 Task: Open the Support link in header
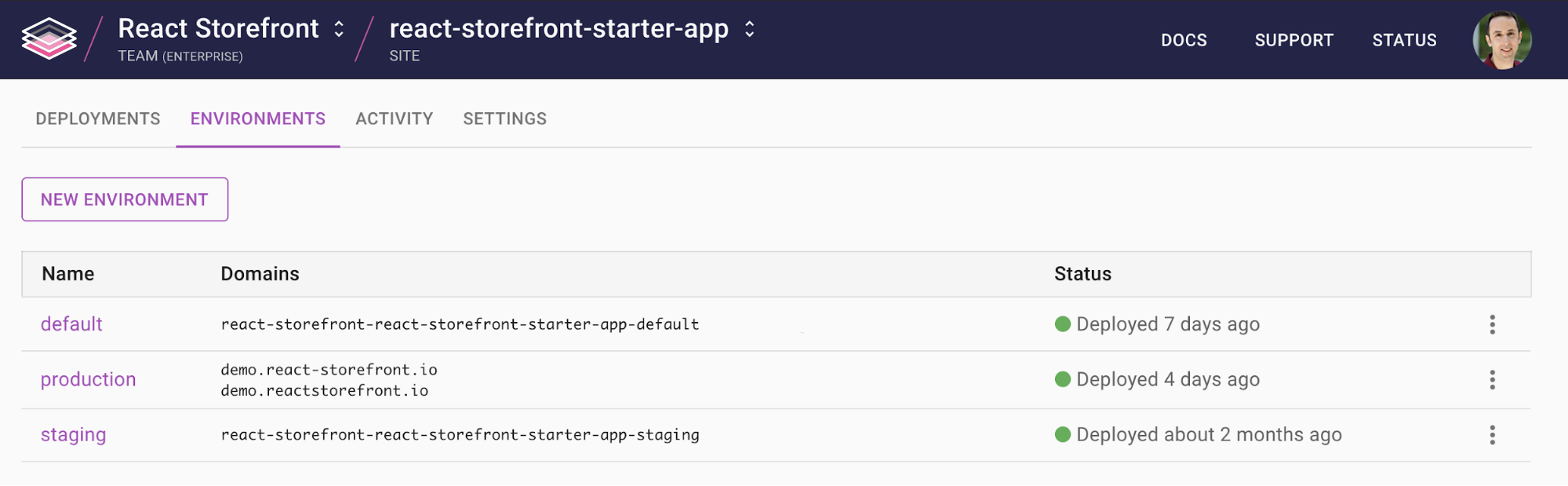[1293, 40]
